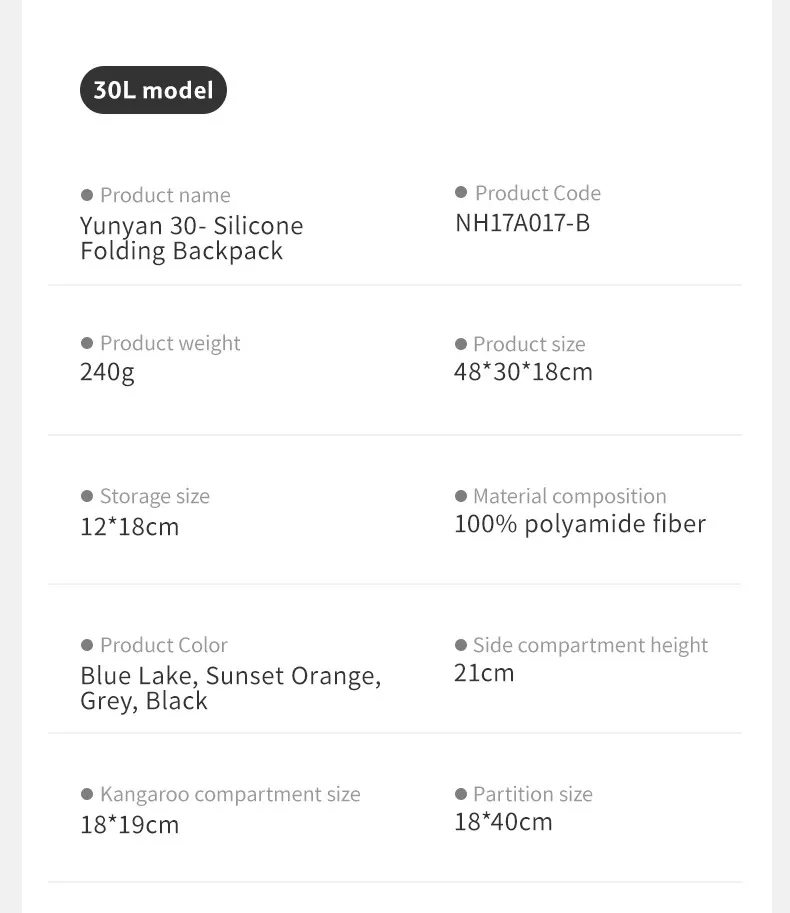Click the 21cm side compartment value
The width and height of the screenshot is (790, 913).
point(484,673)
